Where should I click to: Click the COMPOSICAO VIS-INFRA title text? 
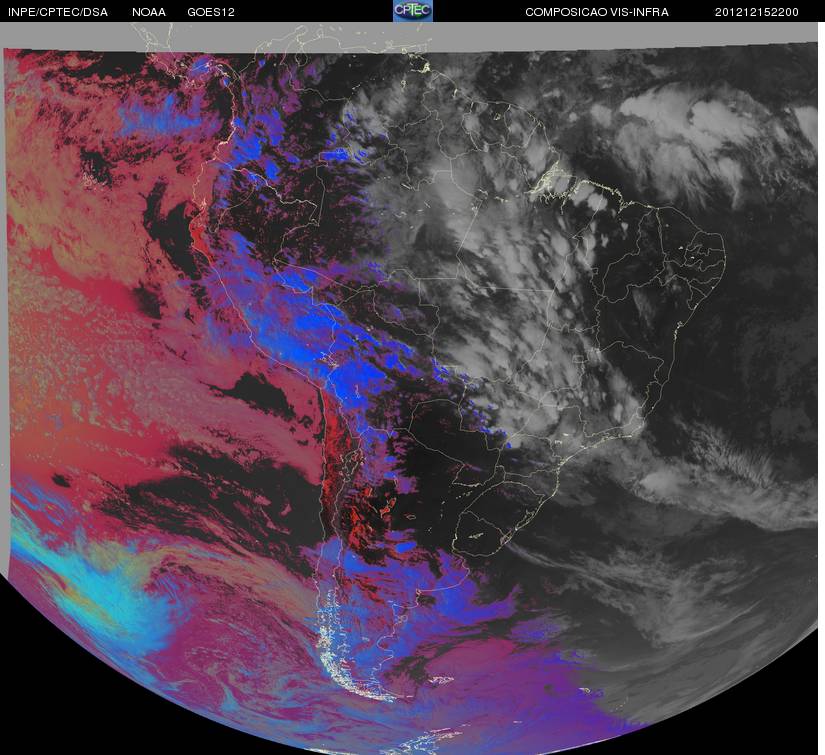597,12
